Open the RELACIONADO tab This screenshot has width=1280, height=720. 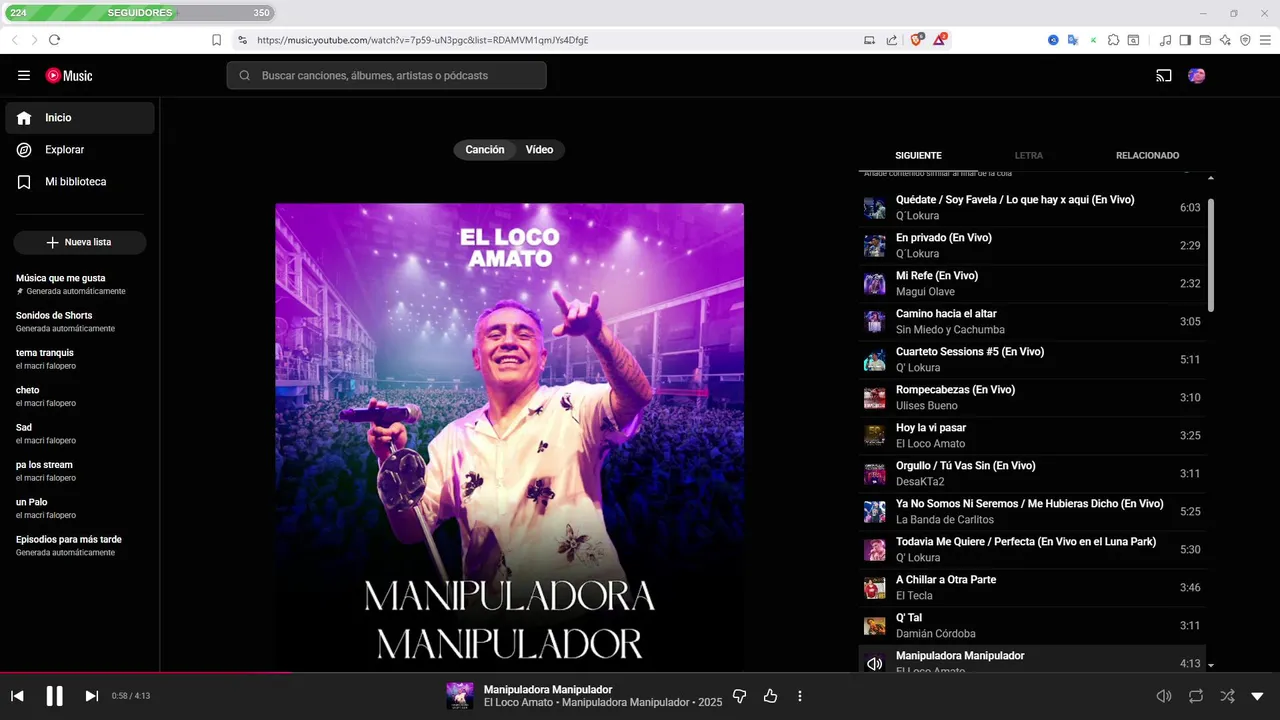pos(1147,156)
